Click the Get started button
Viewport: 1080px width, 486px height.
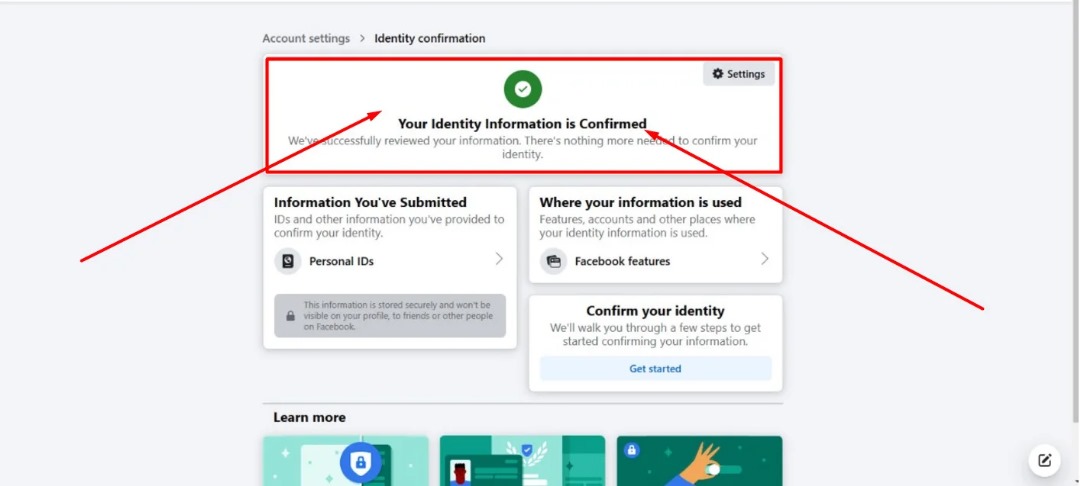pyautogui.click(x=655, y=368)
